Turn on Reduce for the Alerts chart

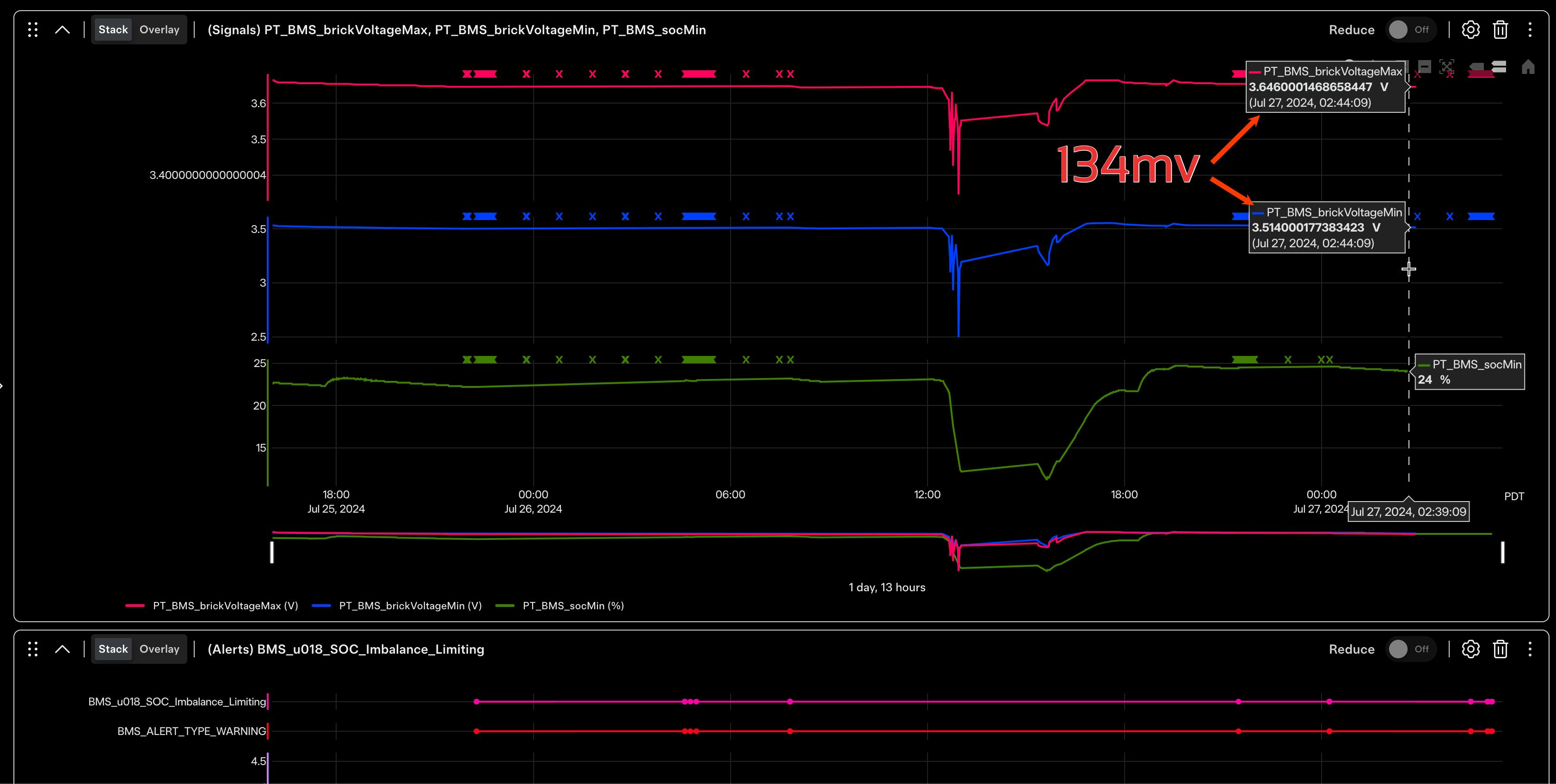pyautogui.click(x=1411, y=649)
